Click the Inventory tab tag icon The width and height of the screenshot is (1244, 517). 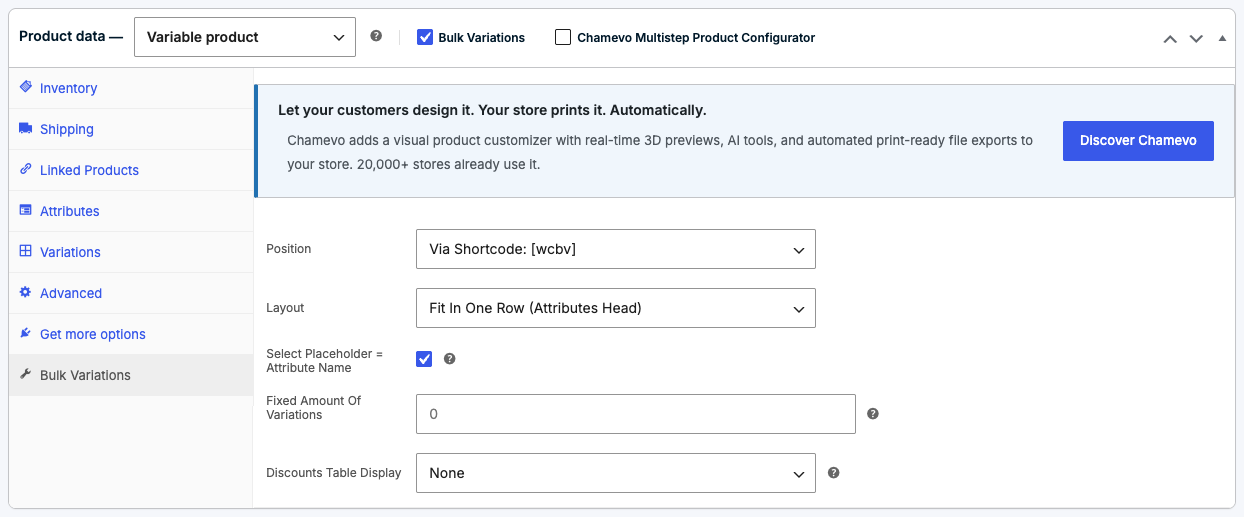click(26, 87)
